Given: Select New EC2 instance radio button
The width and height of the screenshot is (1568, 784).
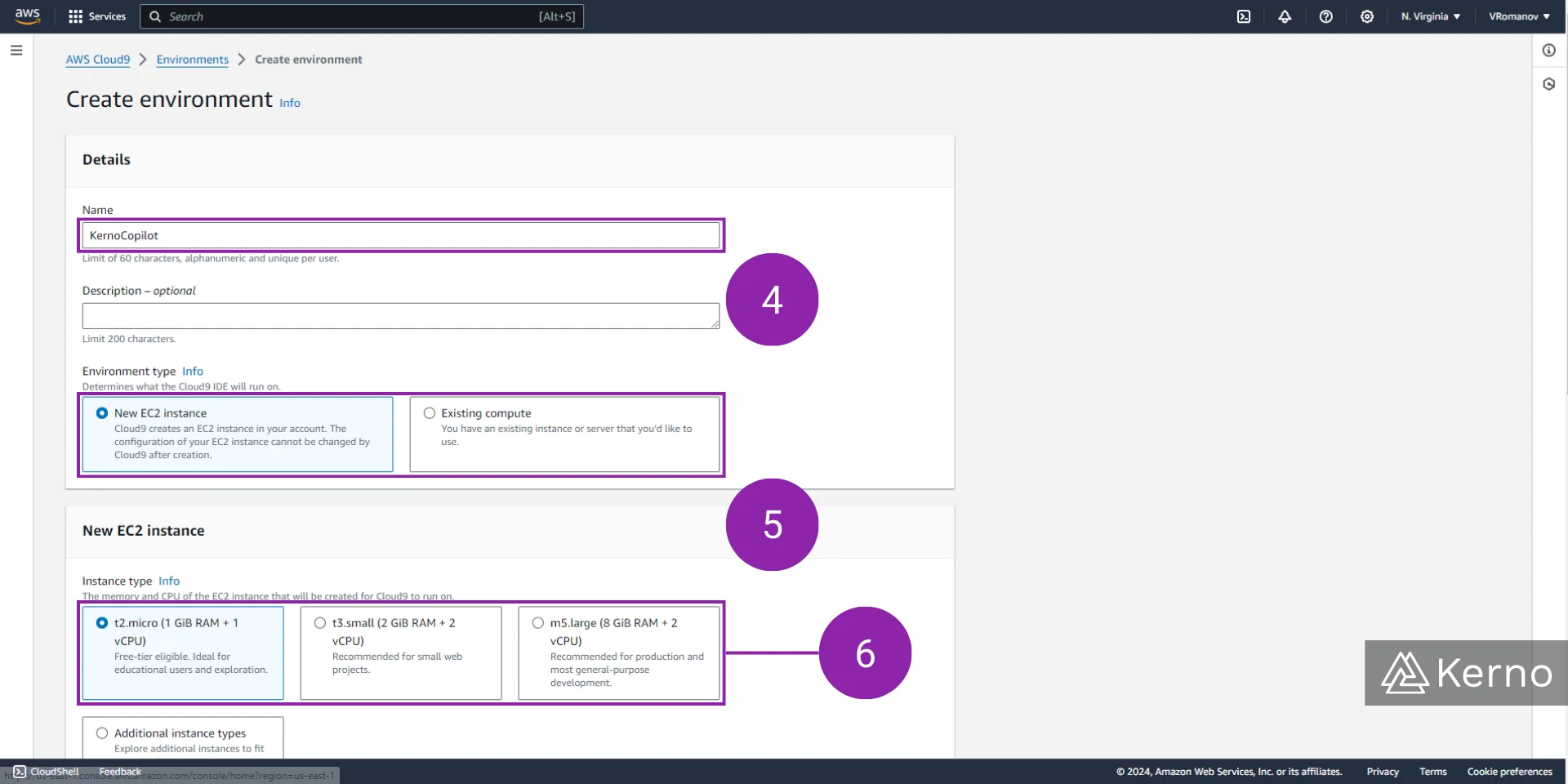Looking at the screenshot, I should click(x=102, y=413).
